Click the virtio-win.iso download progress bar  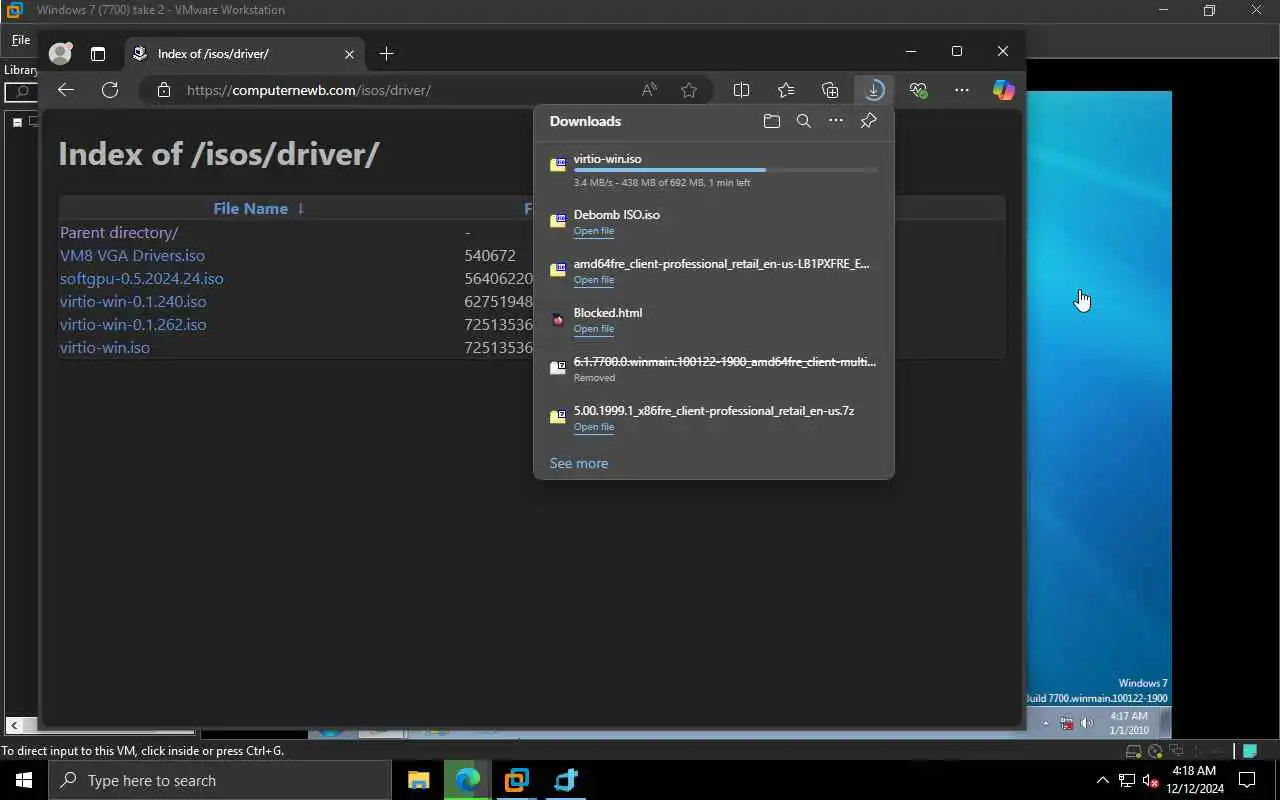(x=725, y=171)
